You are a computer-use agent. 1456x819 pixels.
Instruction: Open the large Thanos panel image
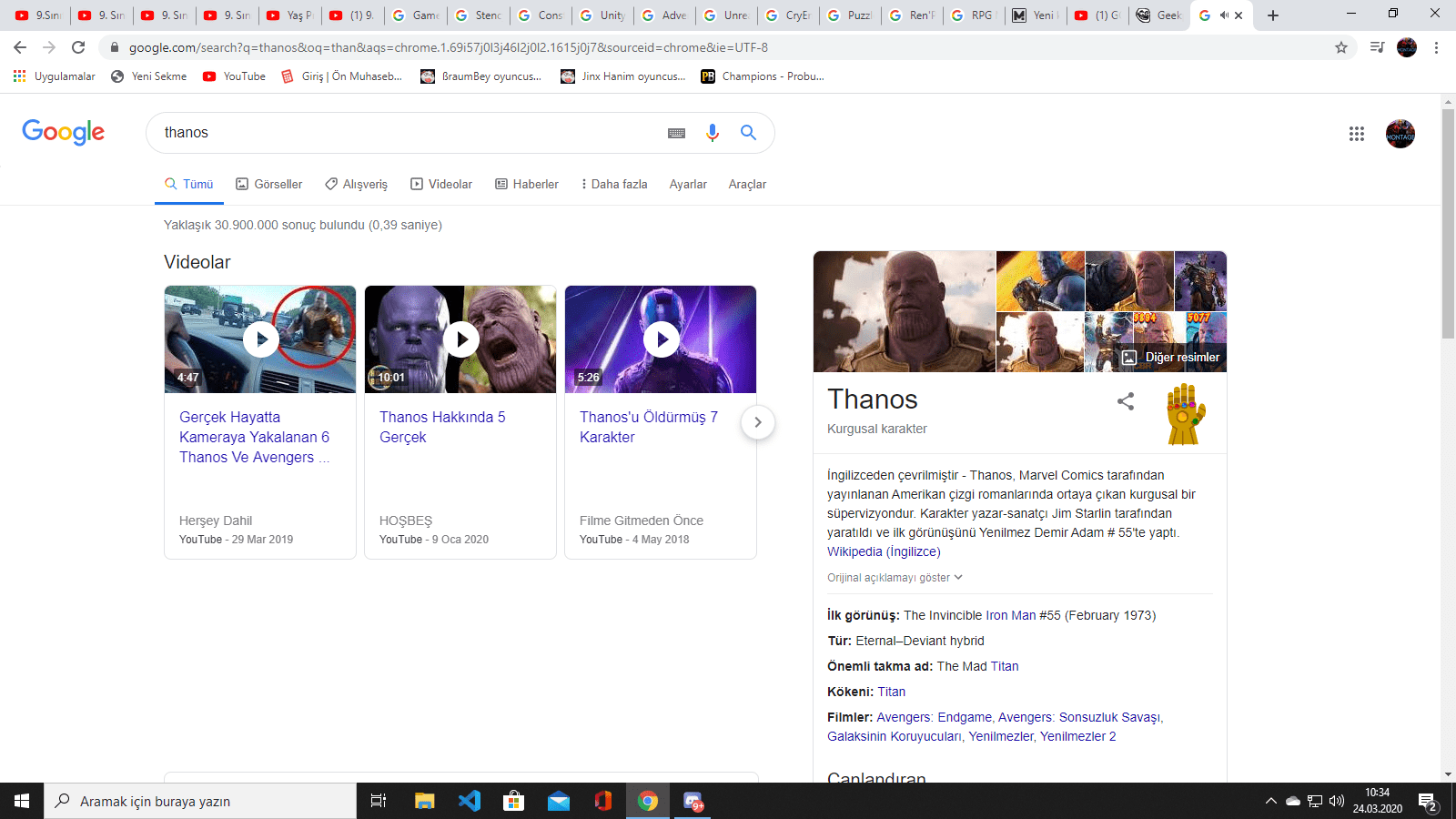click(905, 311)
